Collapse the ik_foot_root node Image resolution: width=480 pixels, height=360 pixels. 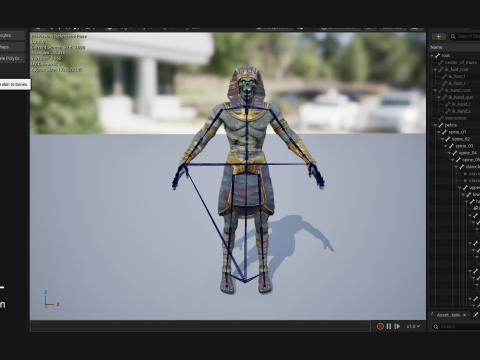pos(435,70)
